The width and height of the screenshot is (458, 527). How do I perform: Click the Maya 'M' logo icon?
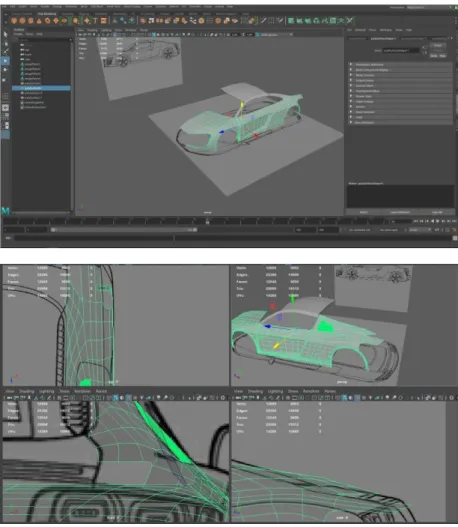click(5, 211)
